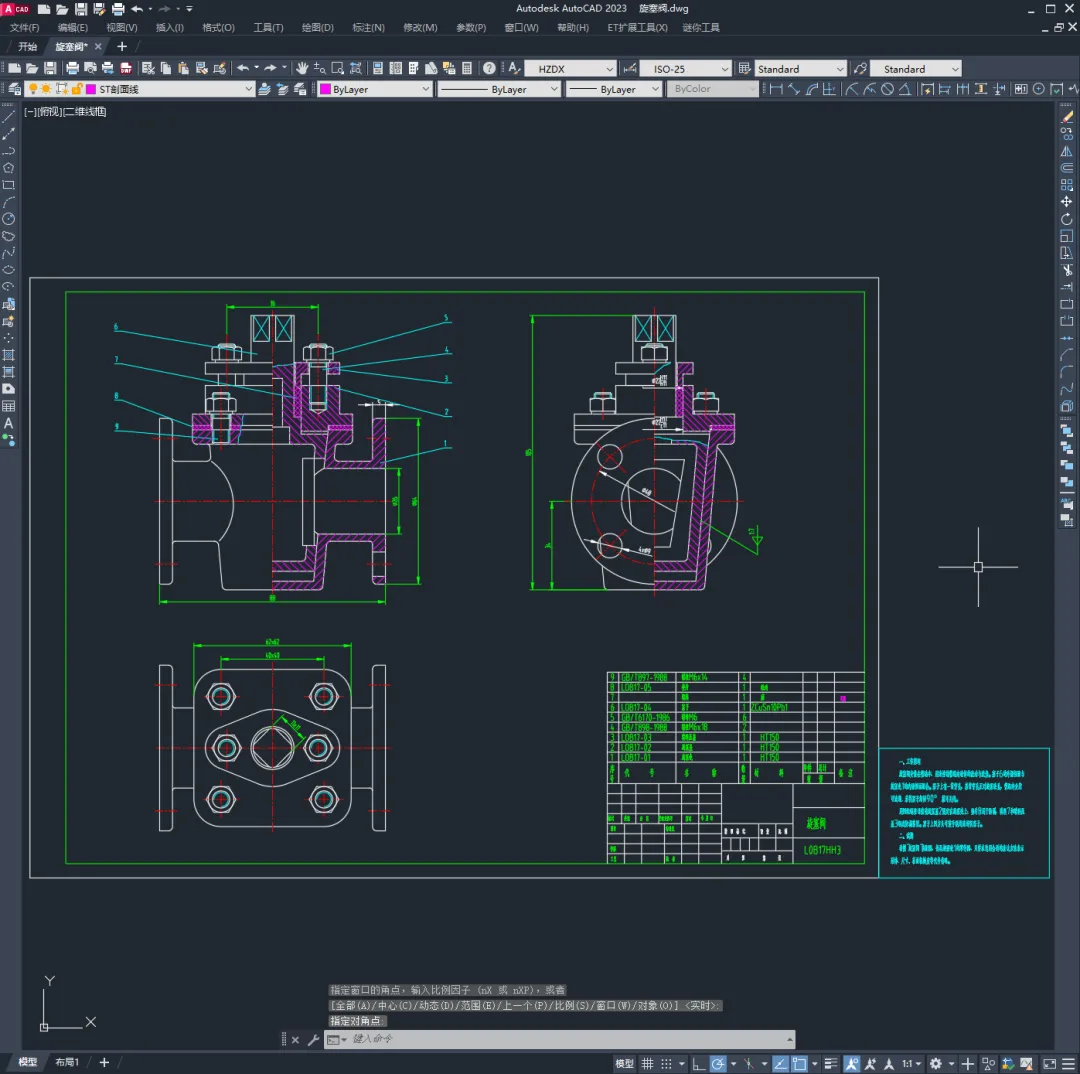
Task: Open the Layer Properties Manager icon
Action: click(14, 89)
